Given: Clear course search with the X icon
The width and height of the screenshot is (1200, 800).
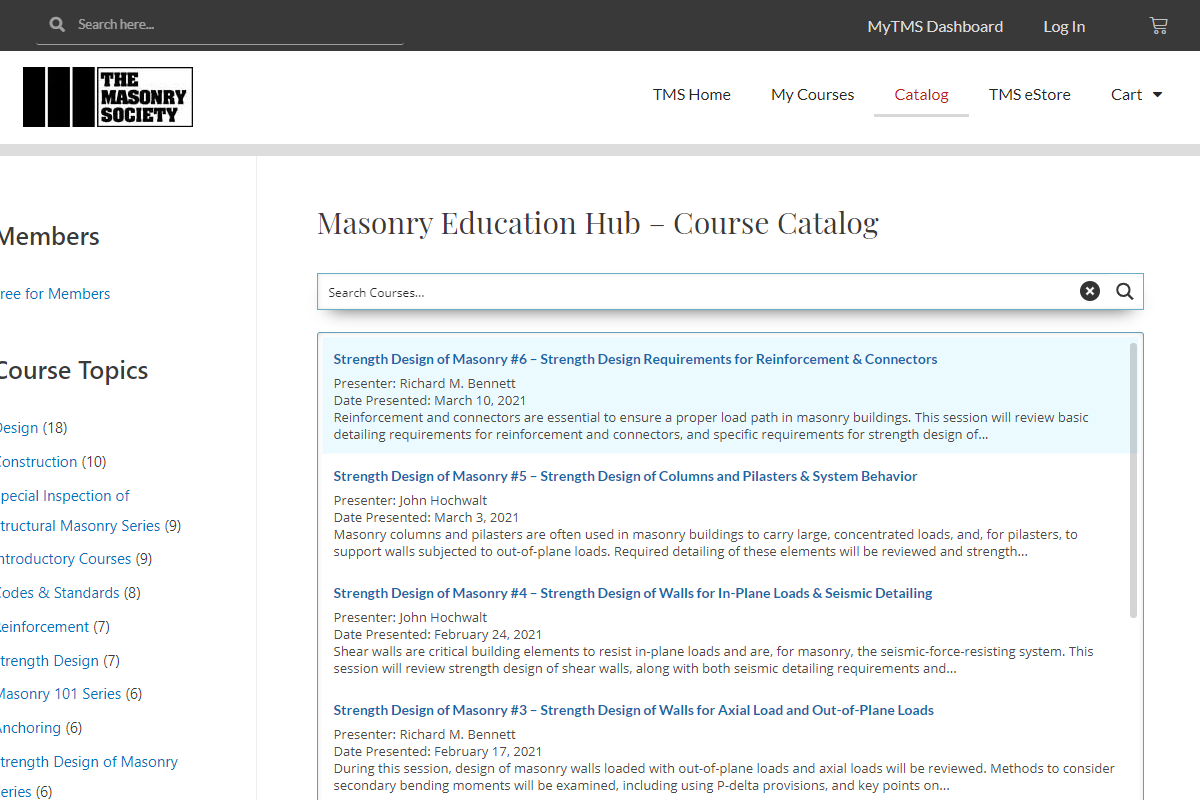Looking at the screenshot, I should click(x=1090, y=291).
